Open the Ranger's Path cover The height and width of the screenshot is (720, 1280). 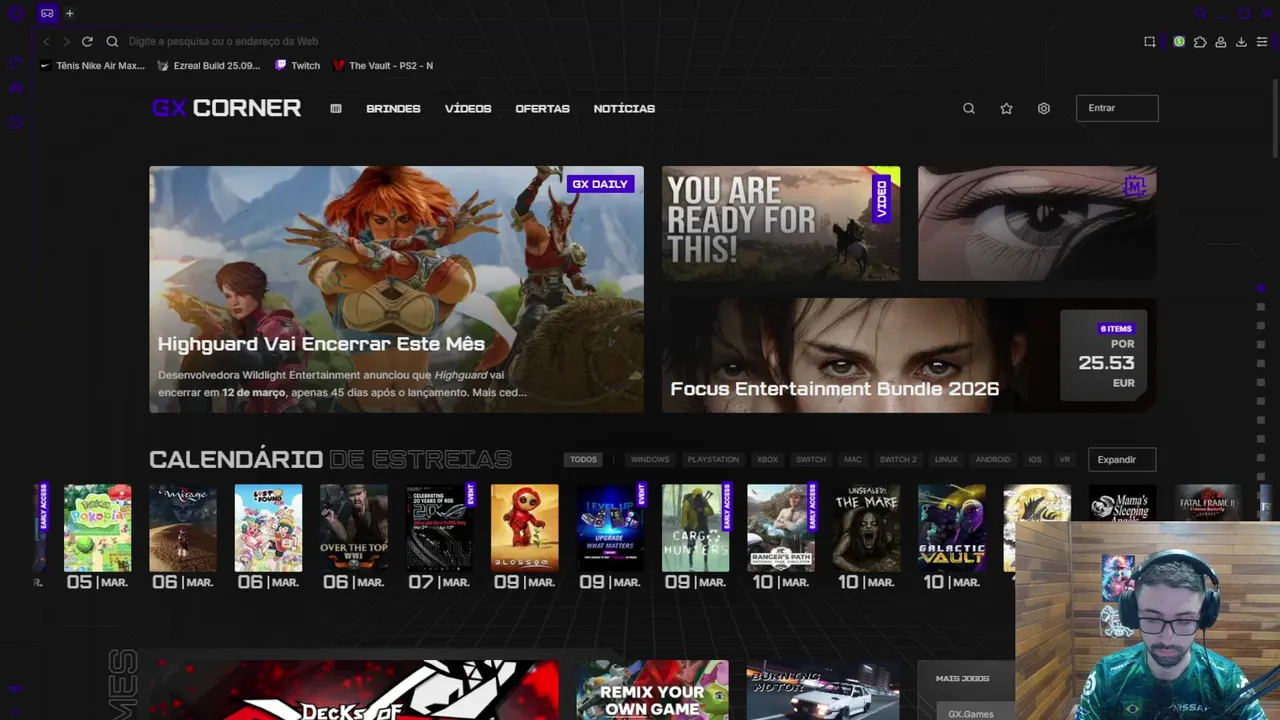[781, 528]
